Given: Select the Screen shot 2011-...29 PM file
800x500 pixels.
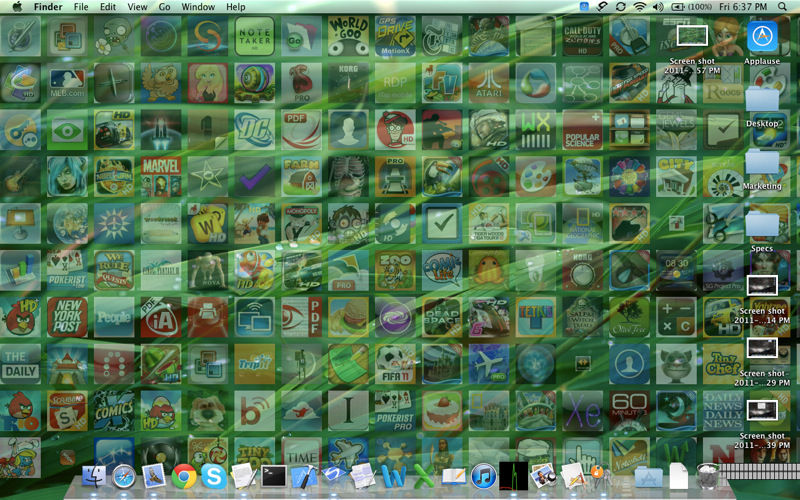Looking at the screenshot, I should [762, 362].
